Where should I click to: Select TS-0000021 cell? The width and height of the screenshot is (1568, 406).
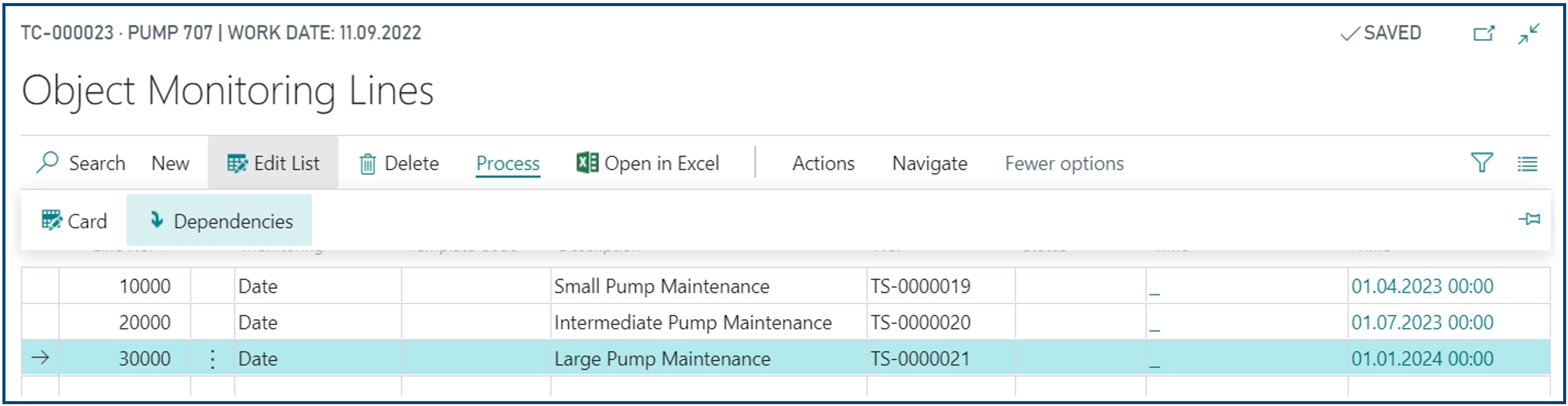click(941, 359)
